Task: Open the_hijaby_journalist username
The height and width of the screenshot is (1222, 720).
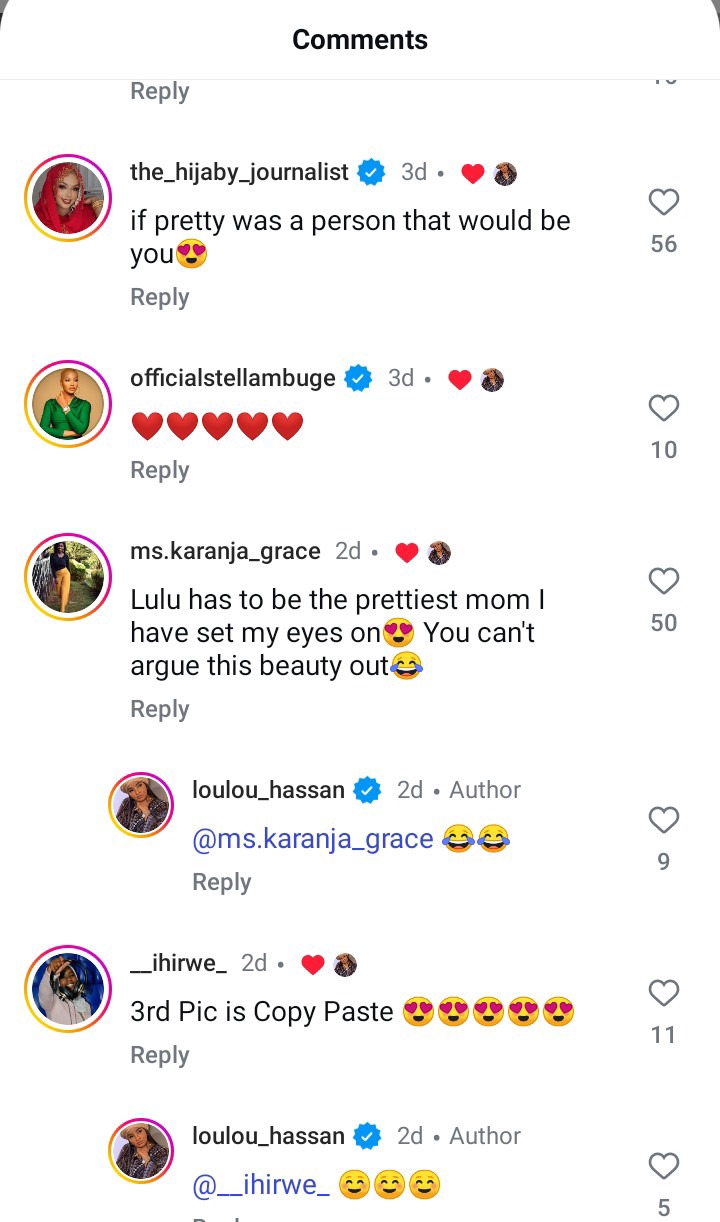Action: tap(239, 172)
